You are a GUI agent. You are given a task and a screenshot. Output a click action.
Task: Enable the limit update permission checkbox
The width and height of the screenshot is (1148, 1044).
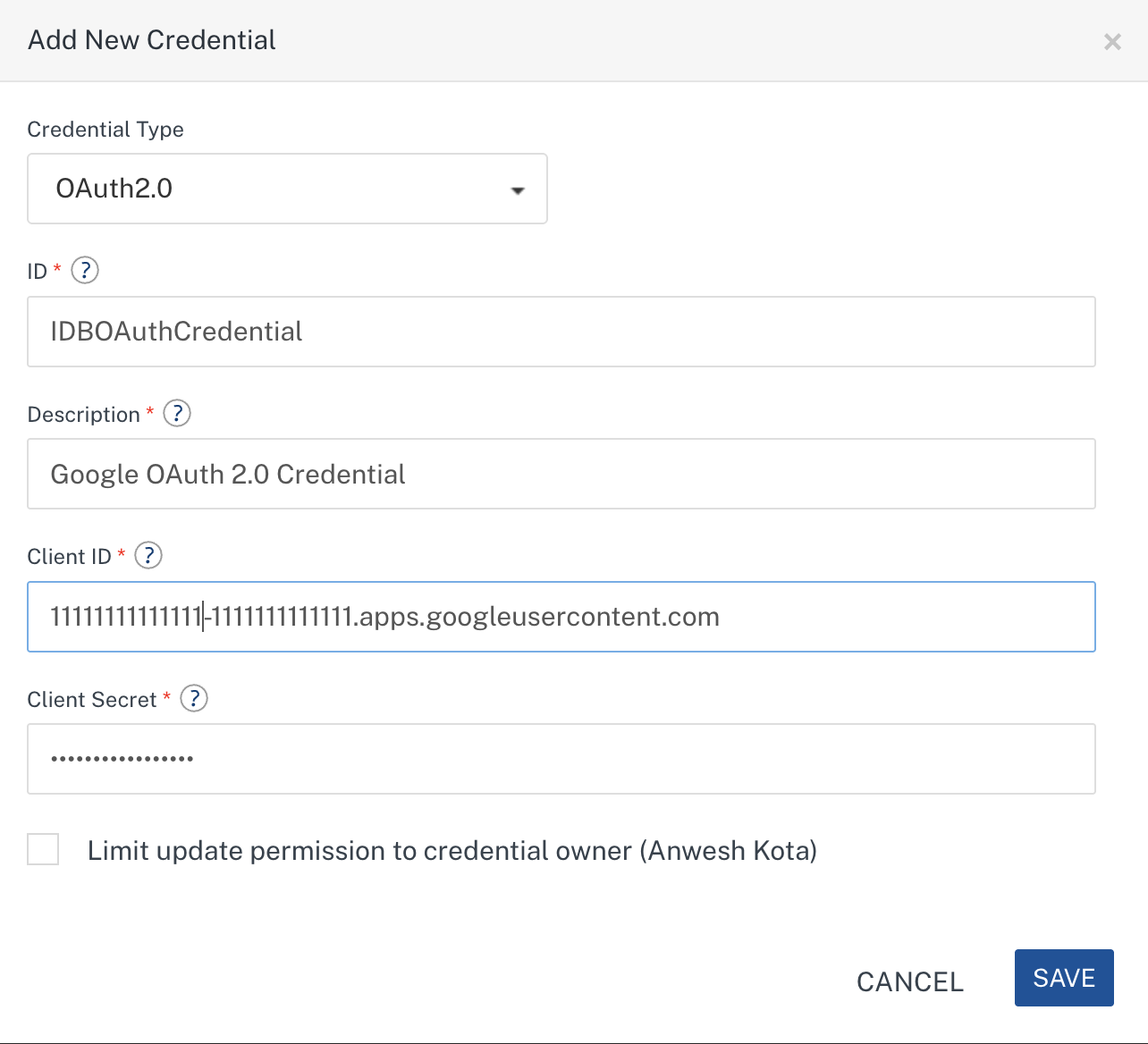coord(43,849)
